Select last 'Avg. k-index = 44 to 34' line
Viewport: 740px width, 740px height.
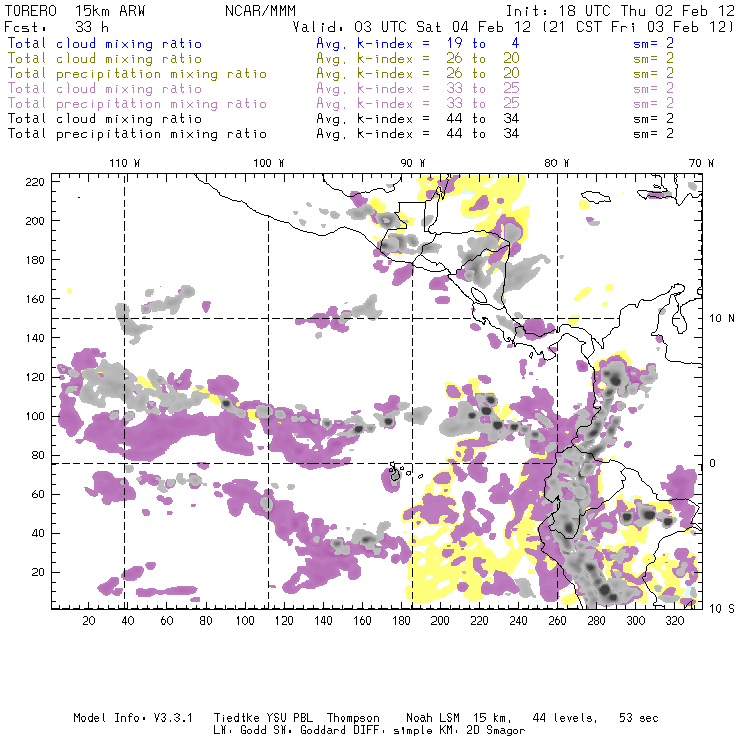coord(418,134)
